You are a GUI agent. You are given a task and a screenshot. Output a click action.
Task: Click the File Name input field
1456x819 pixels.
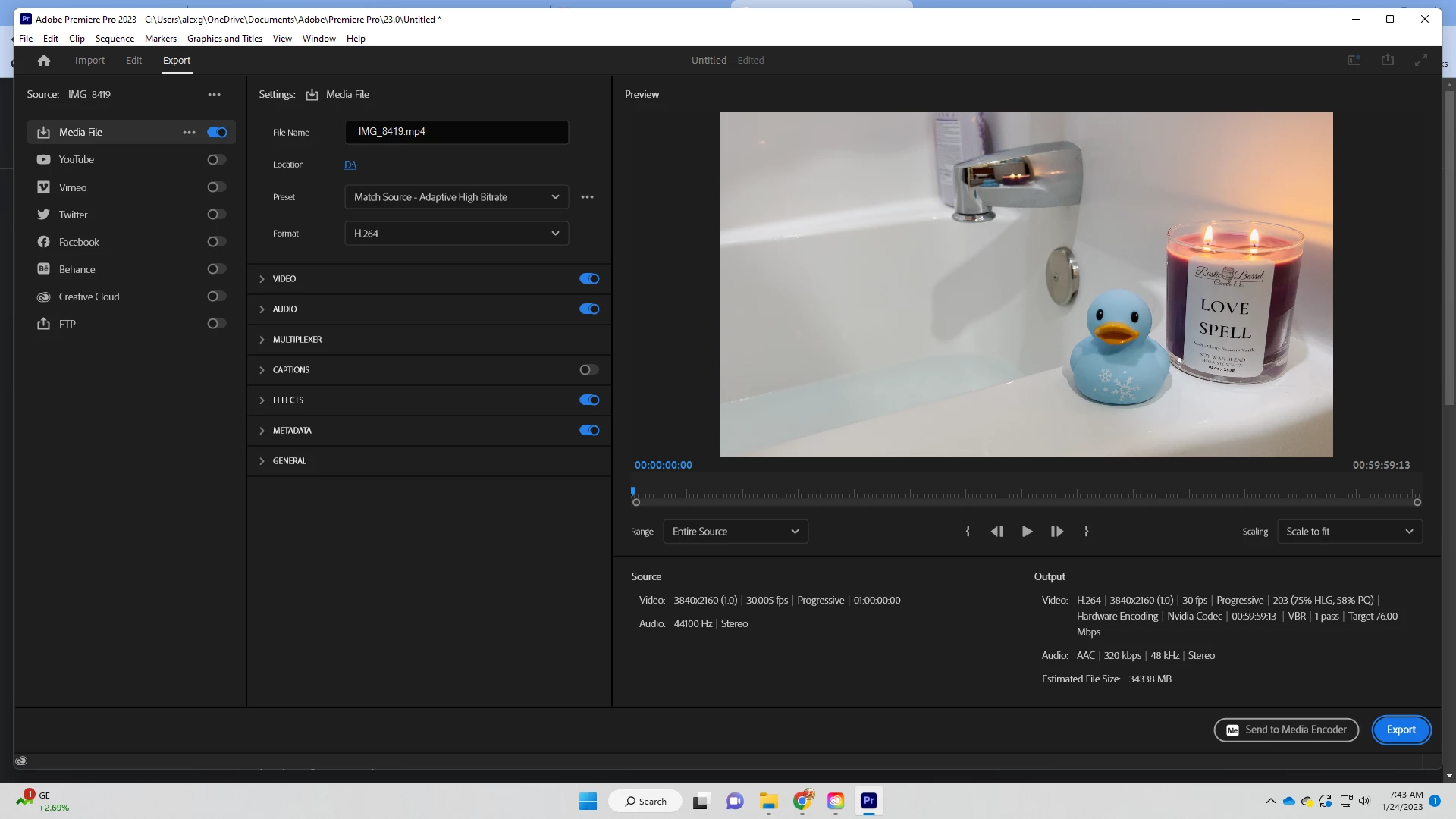(456, 132)
